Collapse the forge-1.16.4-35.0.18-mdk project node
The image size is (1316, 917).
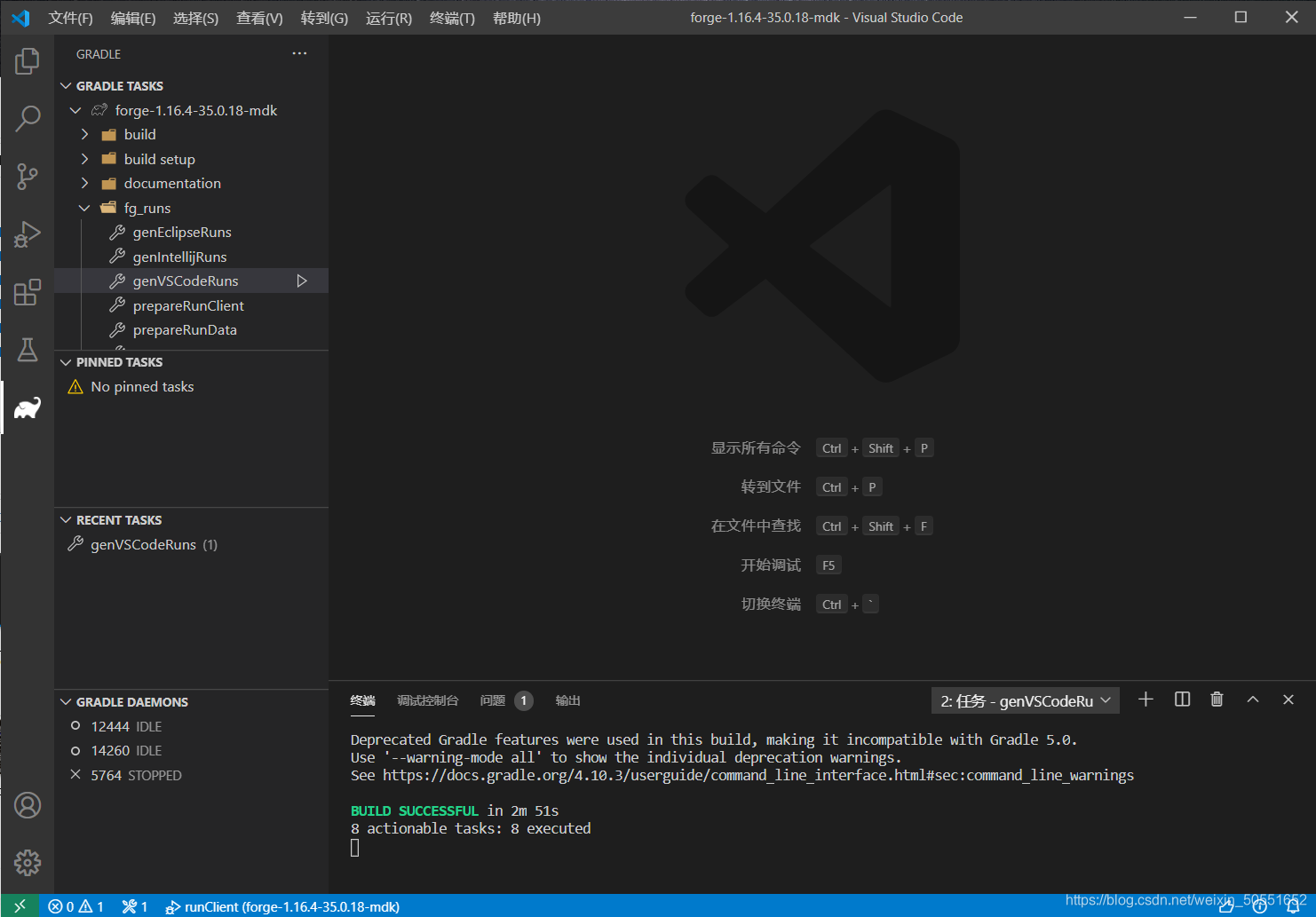point(75,110)
